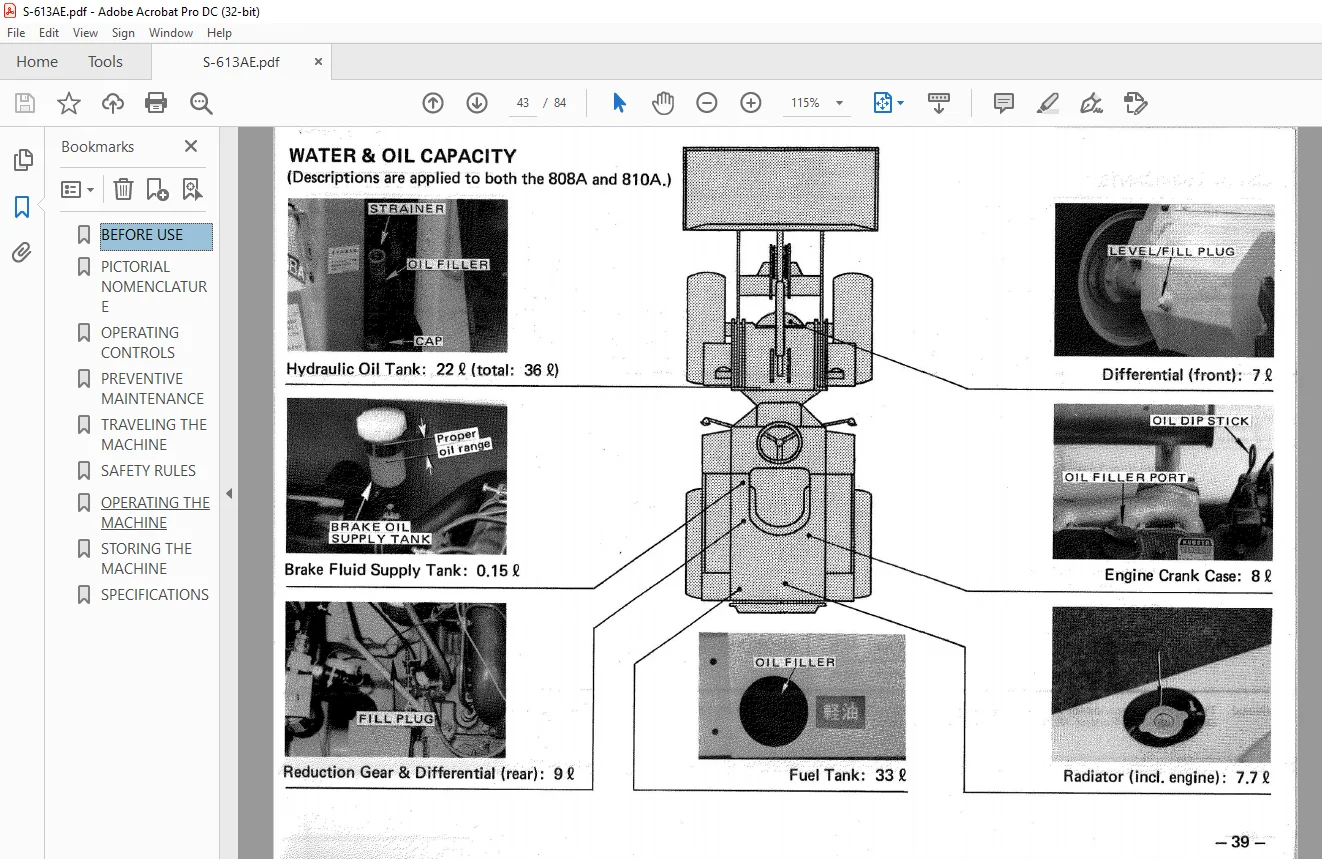
Task: Open the Sign document tool
Action: pyautogui.click(x=1092, y=103)
